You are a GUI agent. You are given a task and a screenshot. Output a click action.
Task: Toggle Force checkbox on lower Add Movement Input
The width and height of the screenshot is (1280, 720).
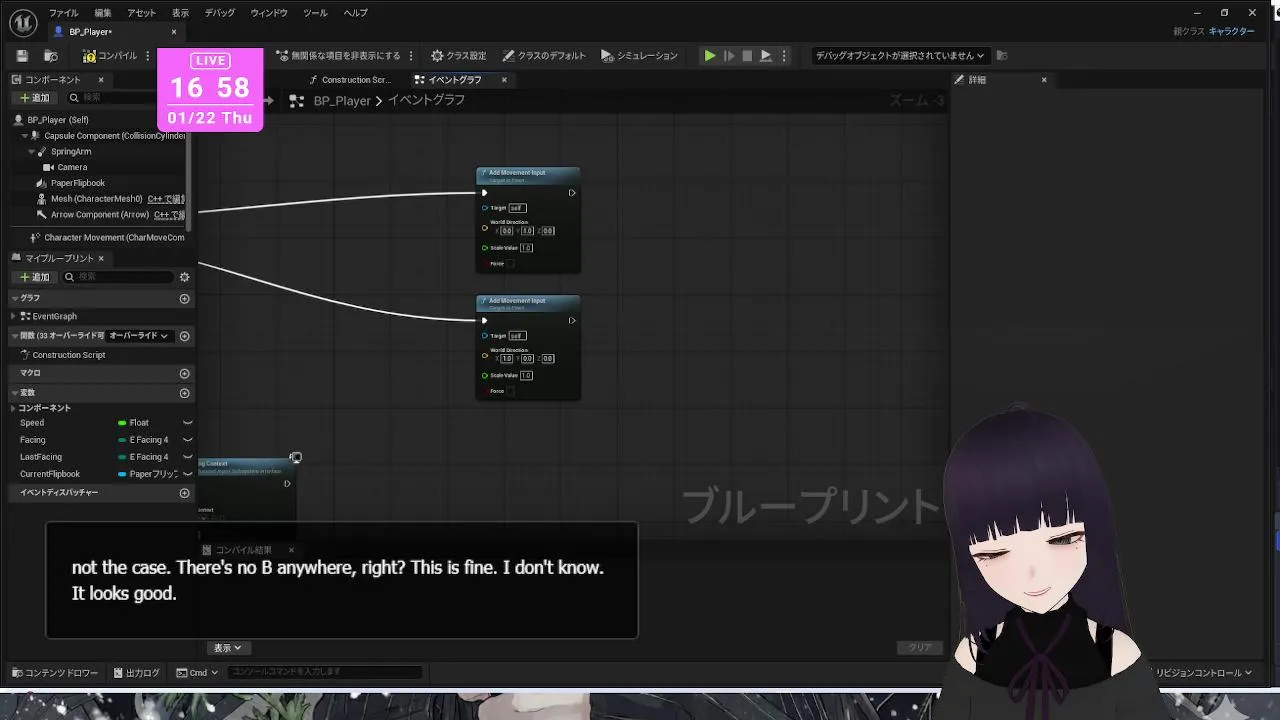pos(510,391)
